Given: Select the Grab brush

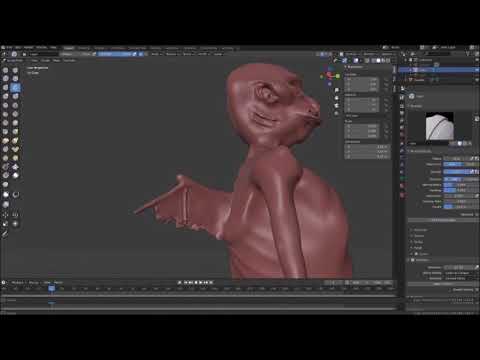Looking at the screenshot, I should pyautogui.click(x=15, y=132).
